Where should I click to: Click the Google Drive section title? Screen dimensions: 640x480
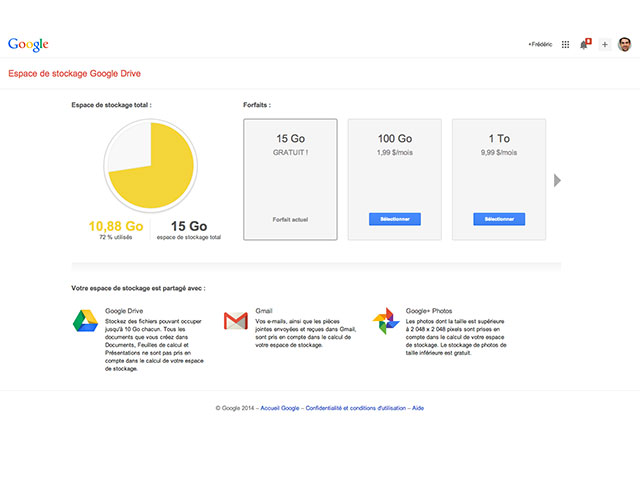124,311
